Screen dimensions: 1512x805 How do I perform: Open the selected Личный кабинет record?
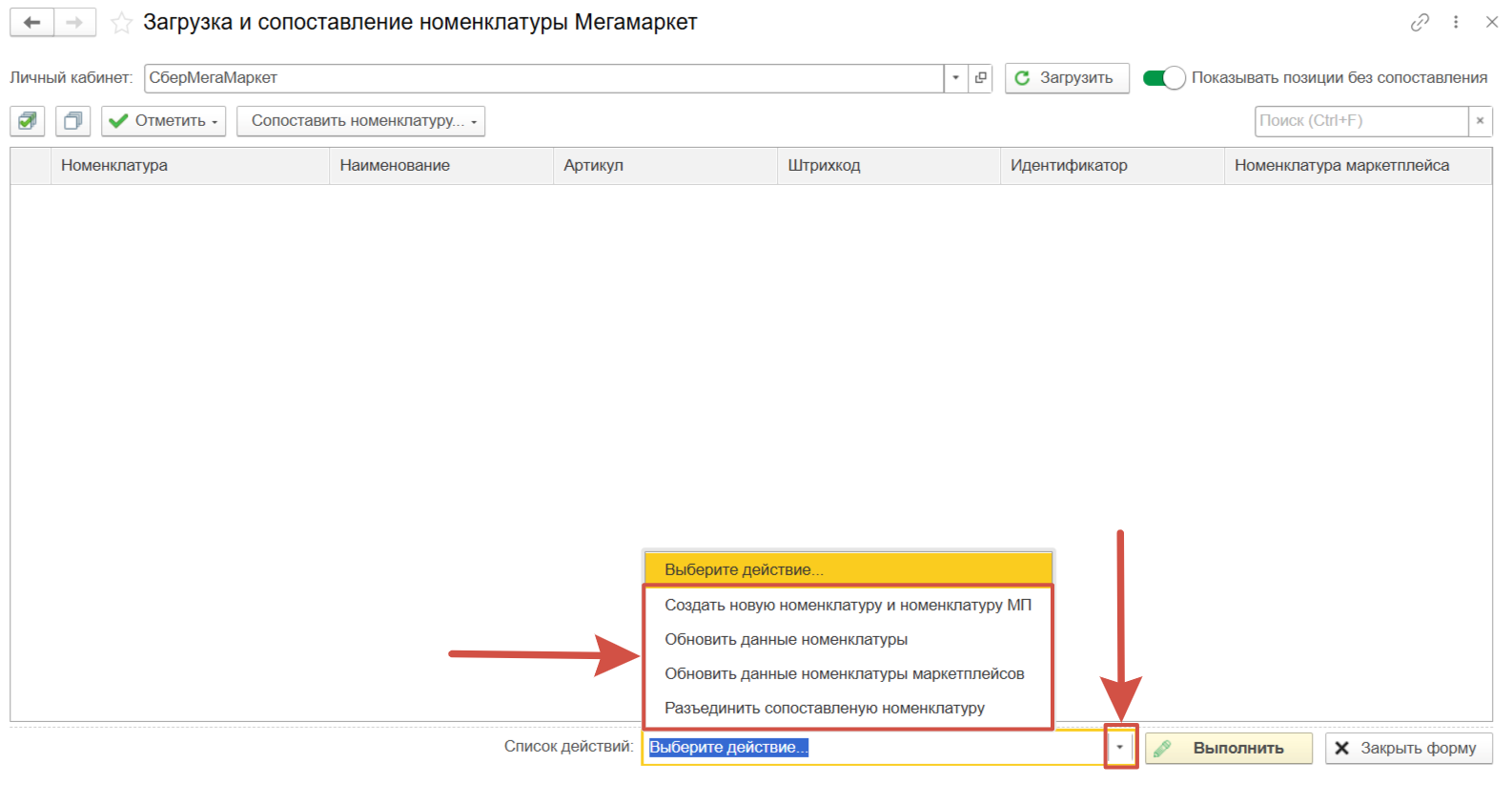pos(981,78)
